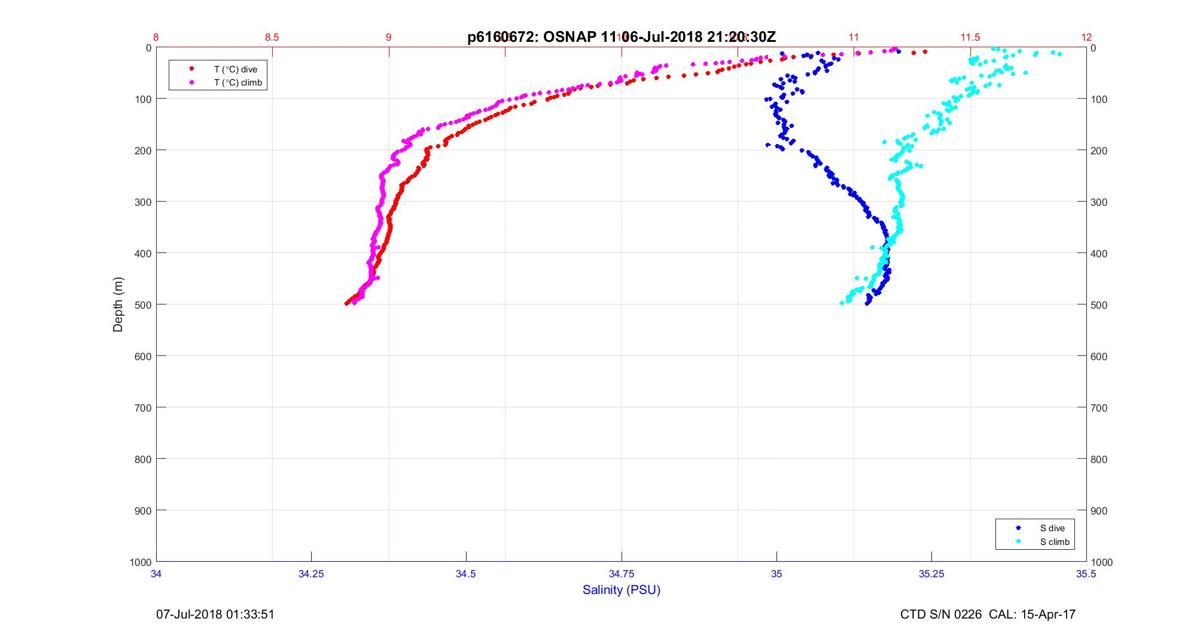Click depth tick '300' on right axis
1200x632 pixels.
pyautogui.click(x=1099, y=202)
